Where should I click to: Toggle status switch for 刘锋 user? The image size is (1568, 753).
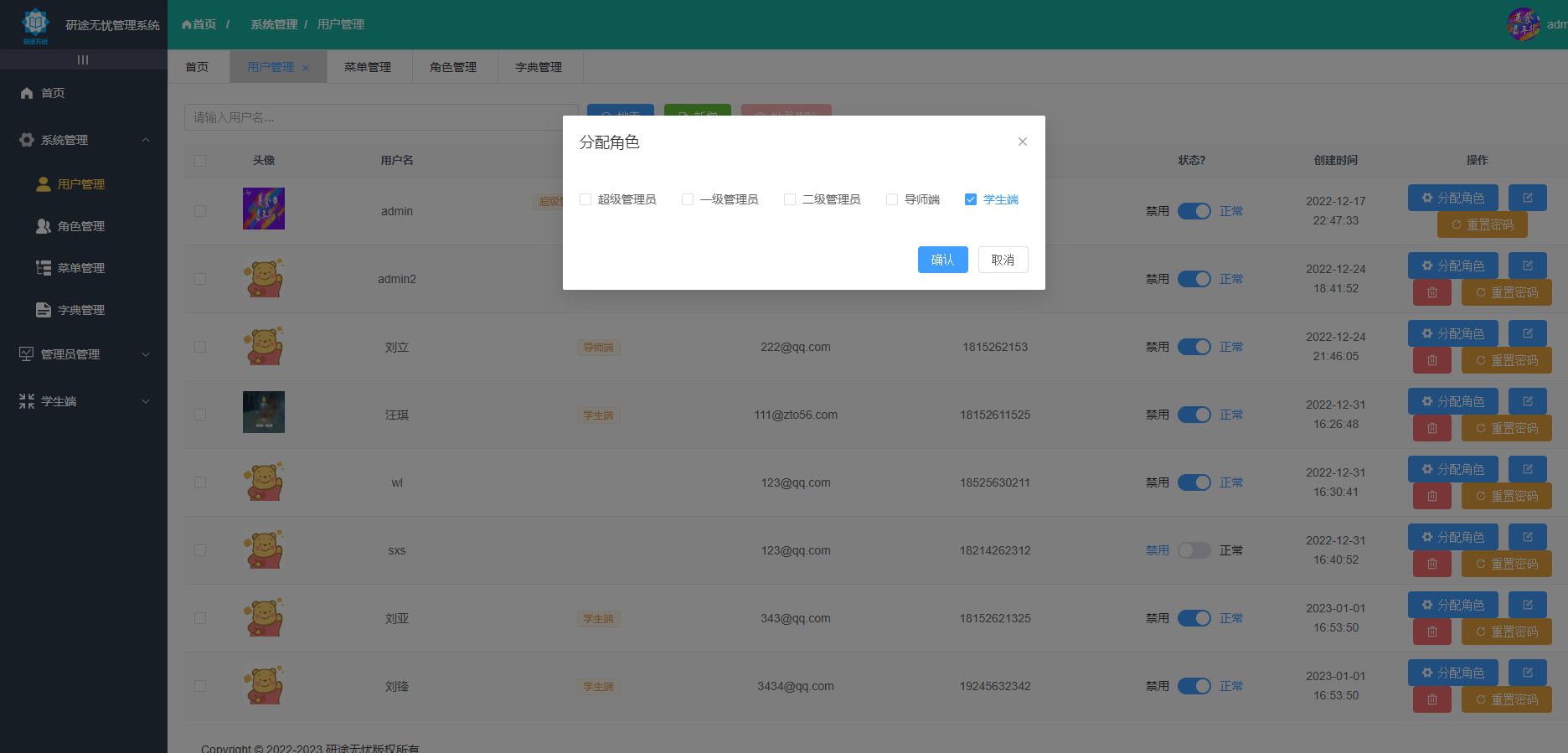[1194, 686]
